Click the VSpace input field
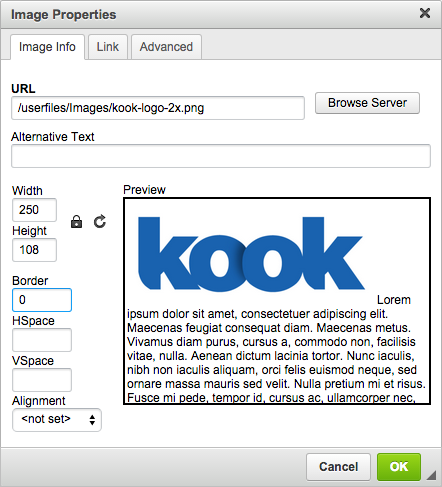442x487 pixels. tap(42, 380)
